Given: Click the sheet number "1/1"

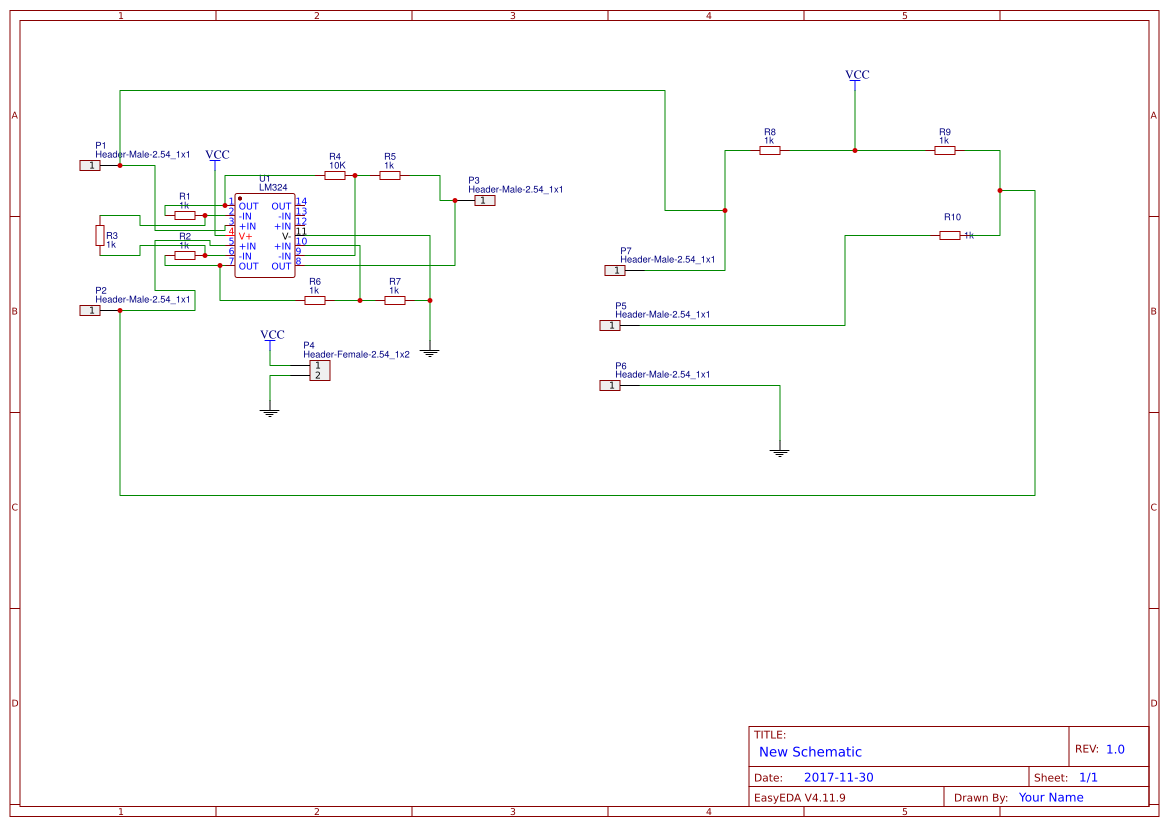Looking at the screenshot, I should pos(1088,778).
